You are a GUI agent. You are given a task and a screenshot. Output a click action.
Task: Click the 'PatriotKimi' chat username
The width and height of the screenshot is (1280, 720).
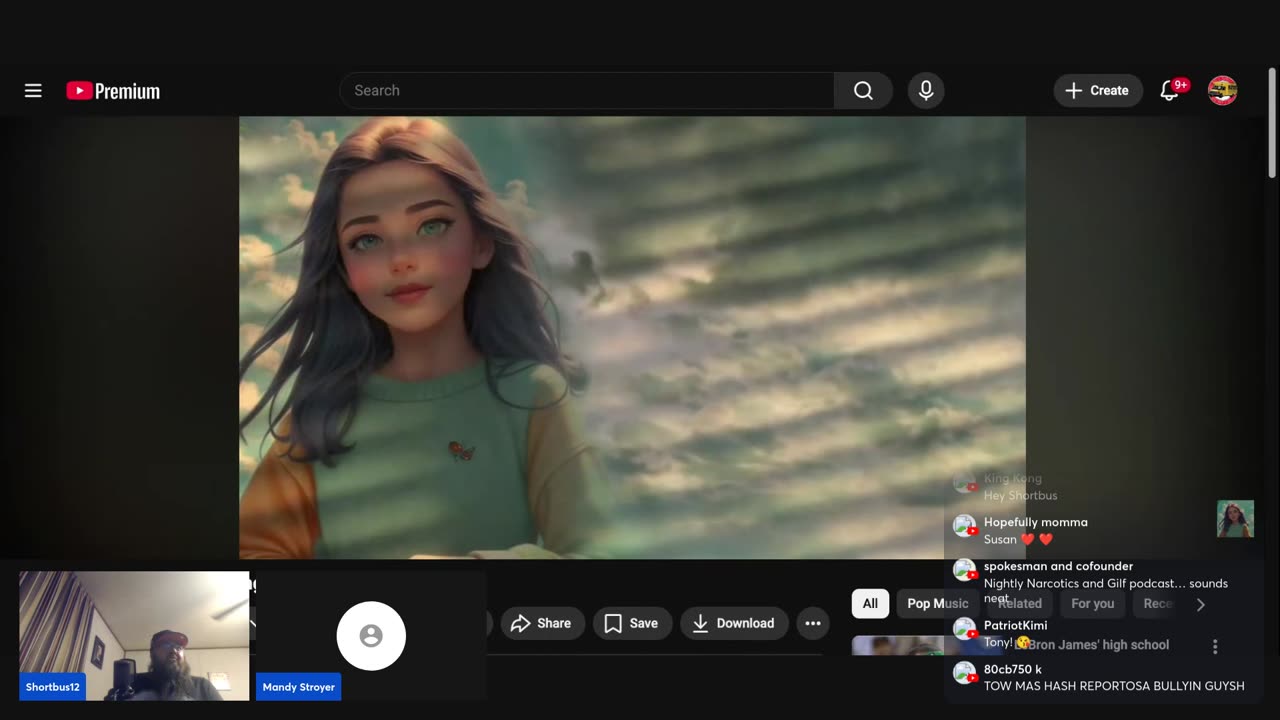1015,625
